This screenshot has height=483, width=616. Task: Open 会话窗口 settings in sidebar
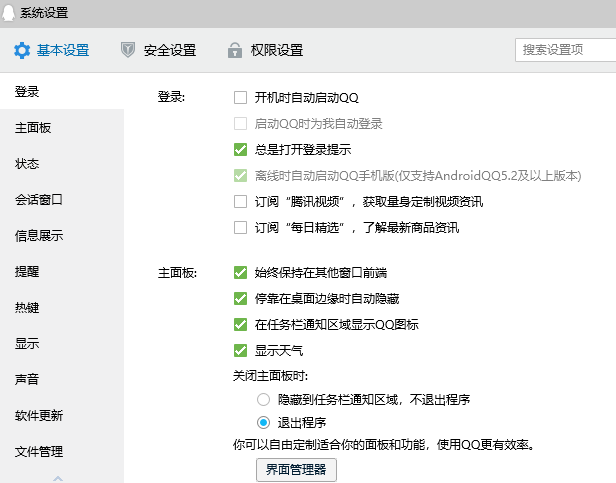coord(62,200)
